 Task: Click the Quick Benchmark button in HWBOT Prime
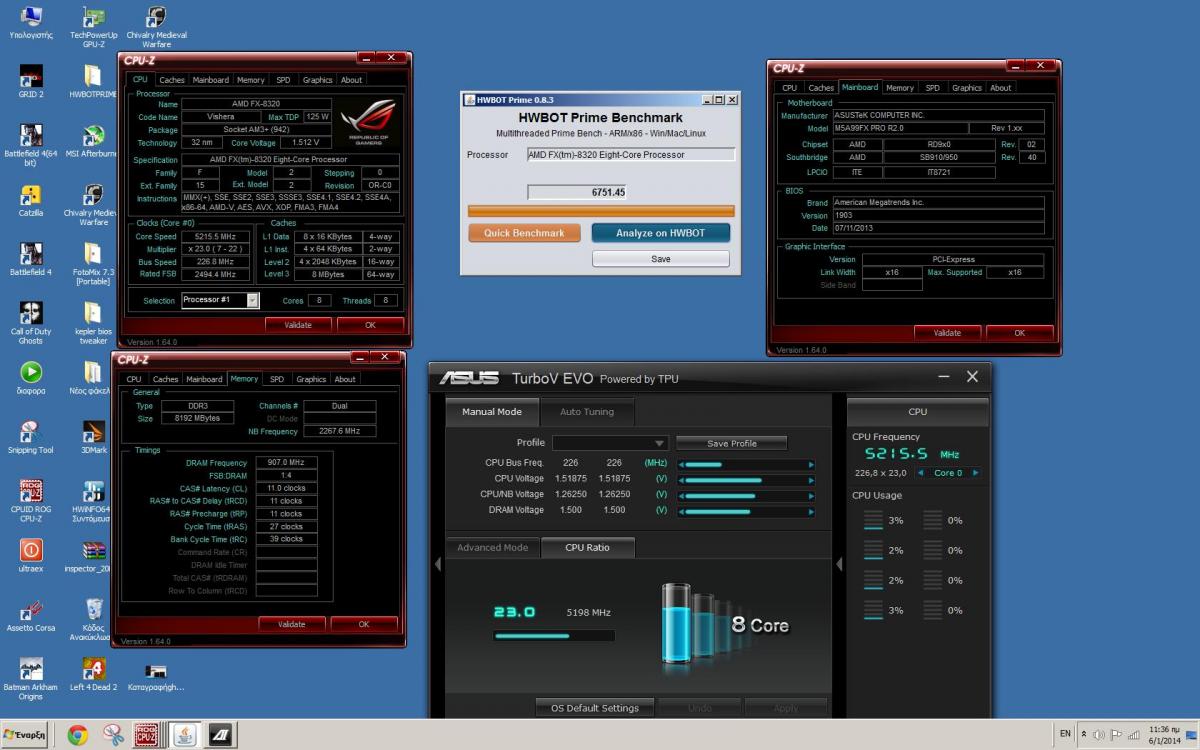coord(524,233)
